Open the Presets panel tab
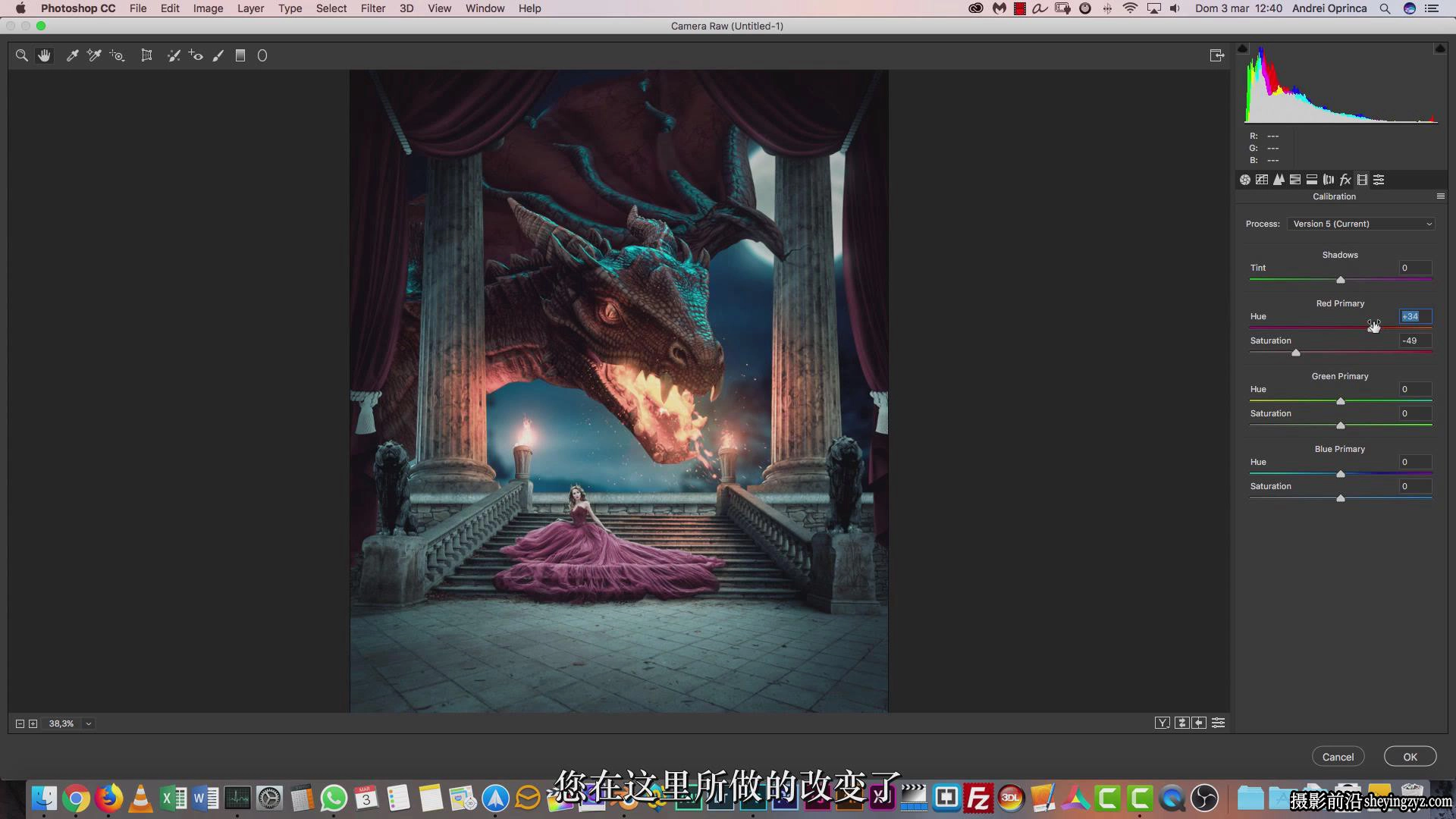The image size is (1456, 819). pos(1379,180)
